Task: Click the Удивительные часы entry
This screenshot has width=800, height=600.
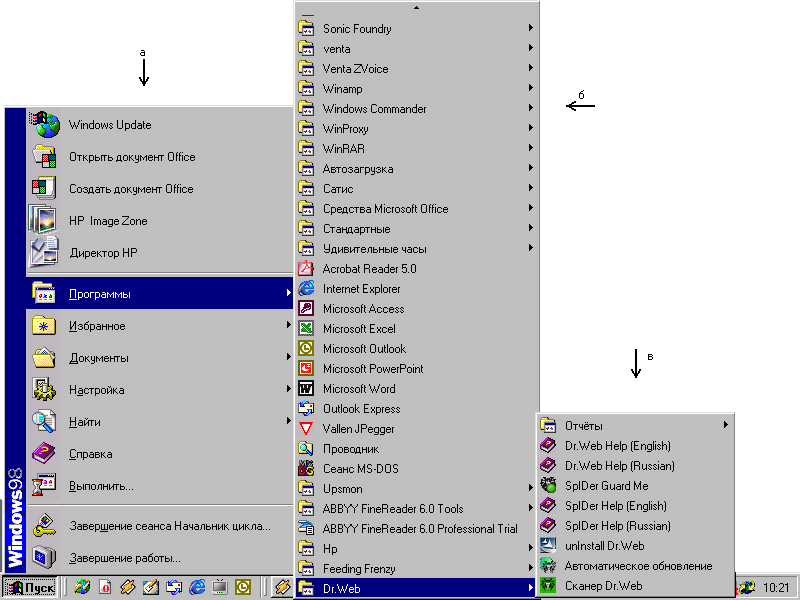Action: (x=416, y=248)
